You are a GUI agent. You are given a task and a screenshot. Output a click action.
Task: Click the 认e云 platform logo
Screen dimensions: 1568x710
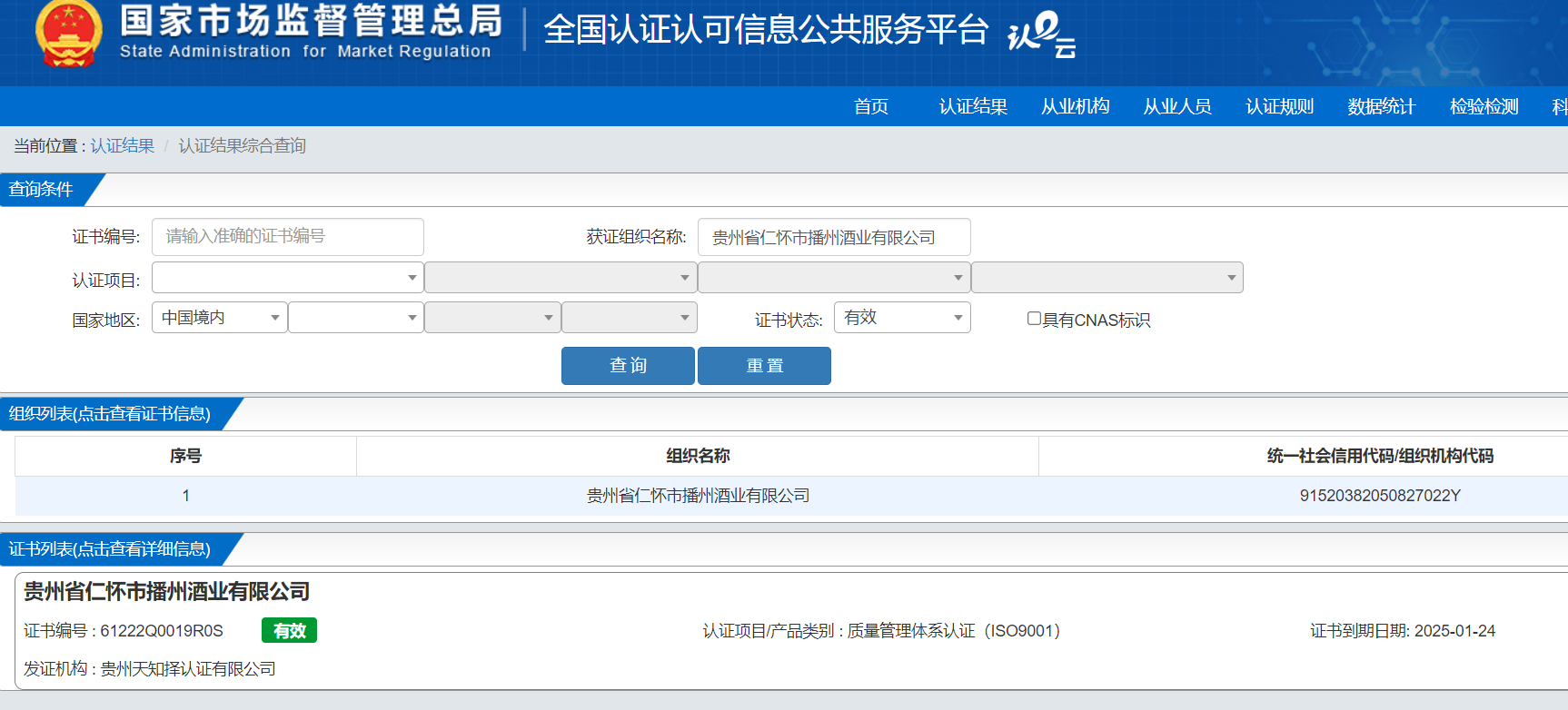(1042, 34)
